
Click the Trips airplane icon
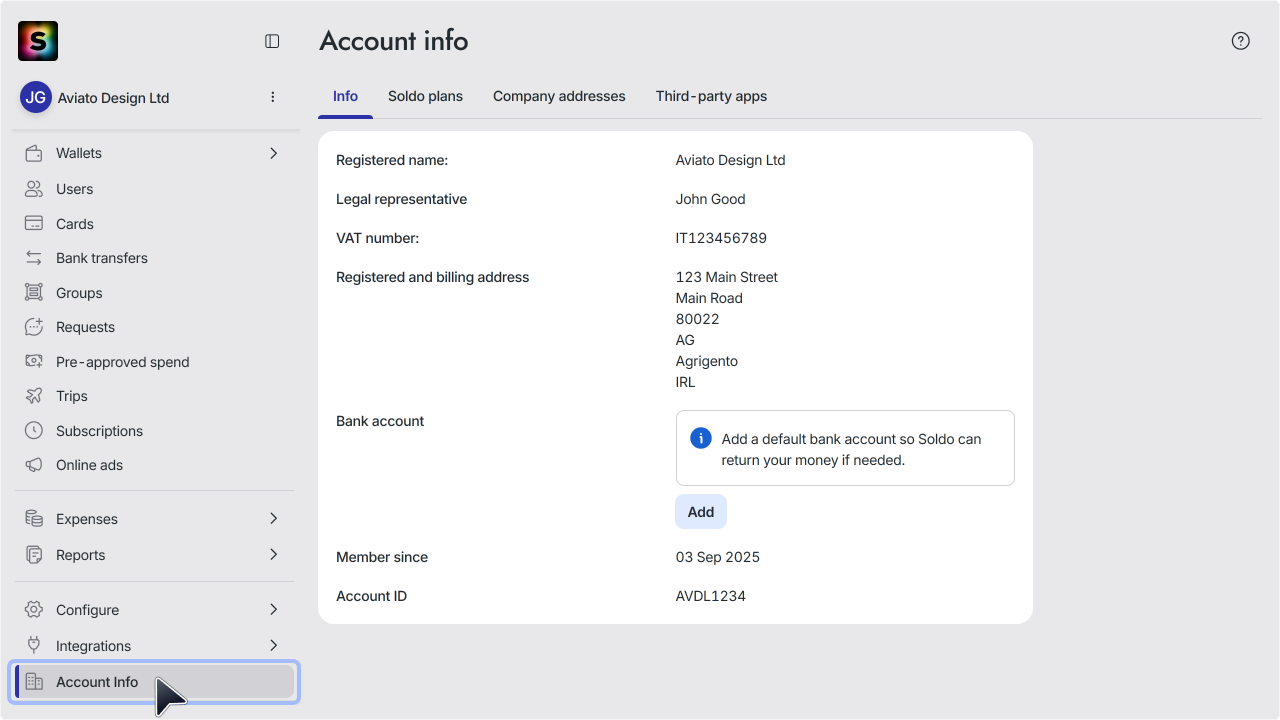pyautogui.click(x=34, y=396)
